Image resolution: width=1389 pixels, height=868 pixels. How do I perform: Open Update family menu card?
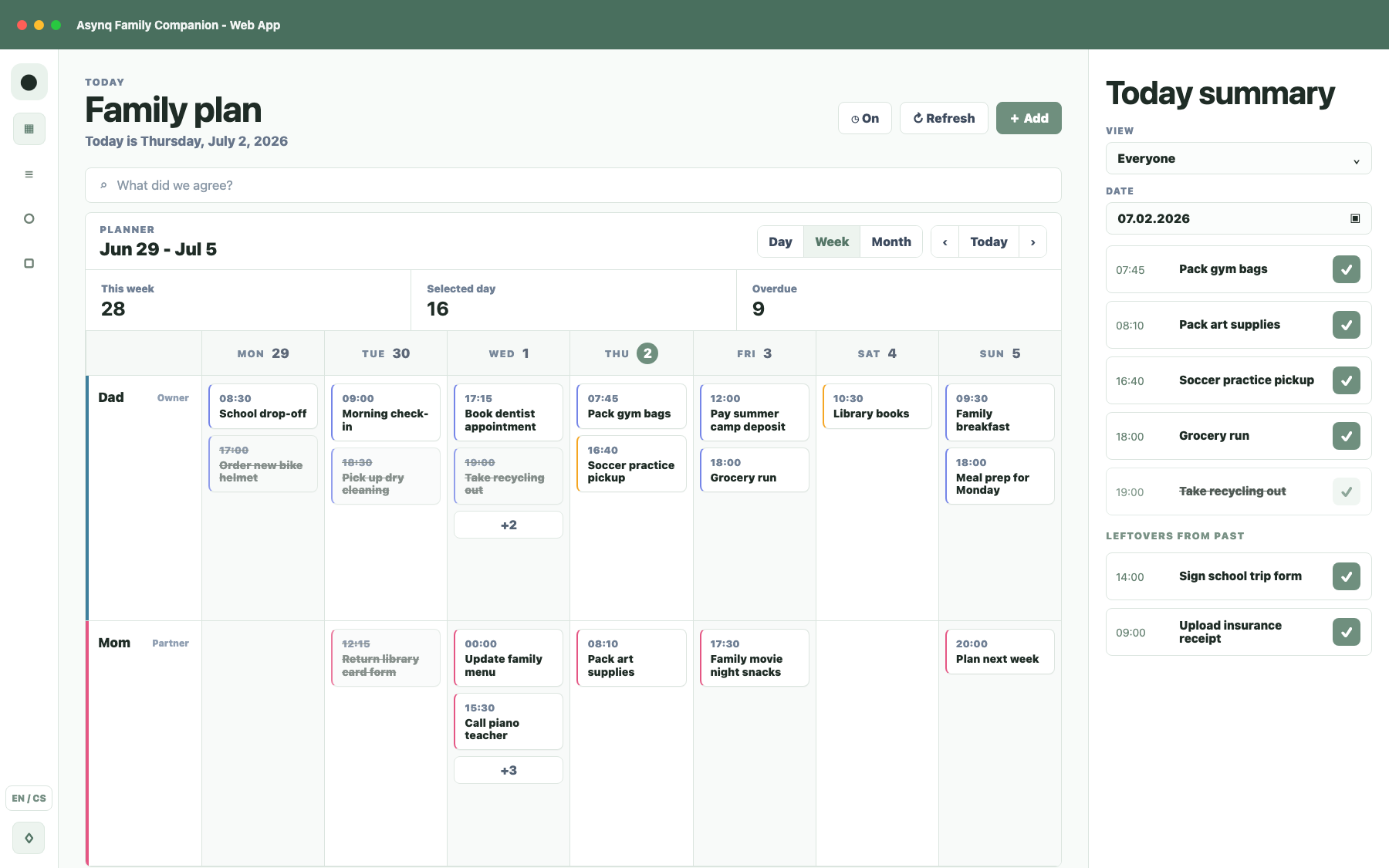tap(509, 657)
